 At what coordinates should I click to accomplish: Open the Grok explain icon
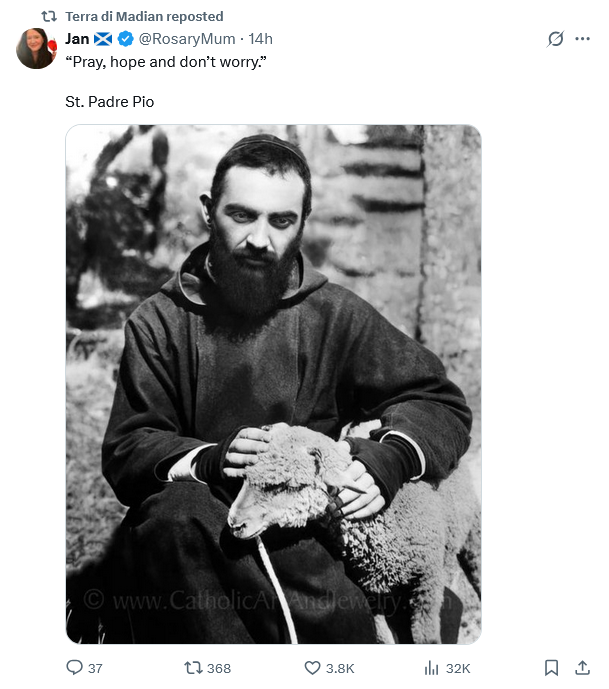[x=556, y=39]
